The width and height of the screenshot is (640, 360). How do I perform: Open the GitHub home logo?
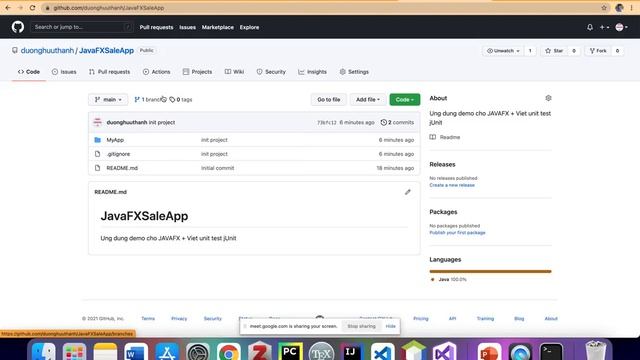click(x=18, y=27)
